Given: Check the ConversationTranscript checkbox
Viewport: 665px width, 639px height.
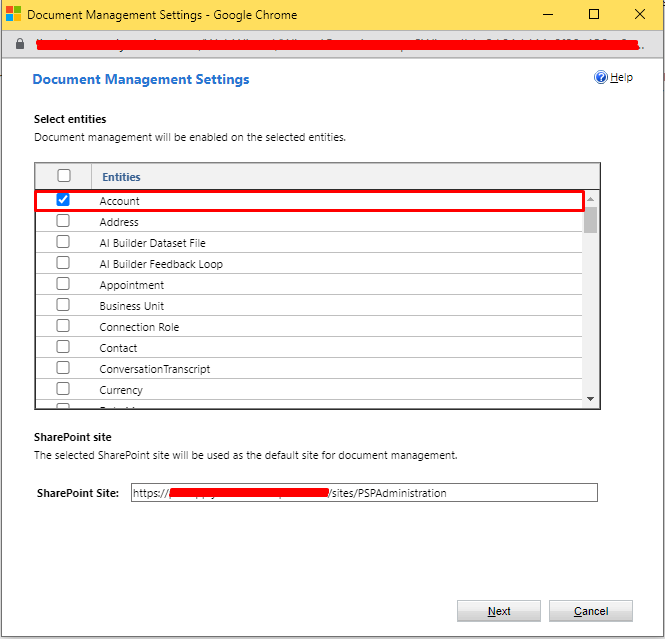Looking at the screenshot, I should [63, 368].
